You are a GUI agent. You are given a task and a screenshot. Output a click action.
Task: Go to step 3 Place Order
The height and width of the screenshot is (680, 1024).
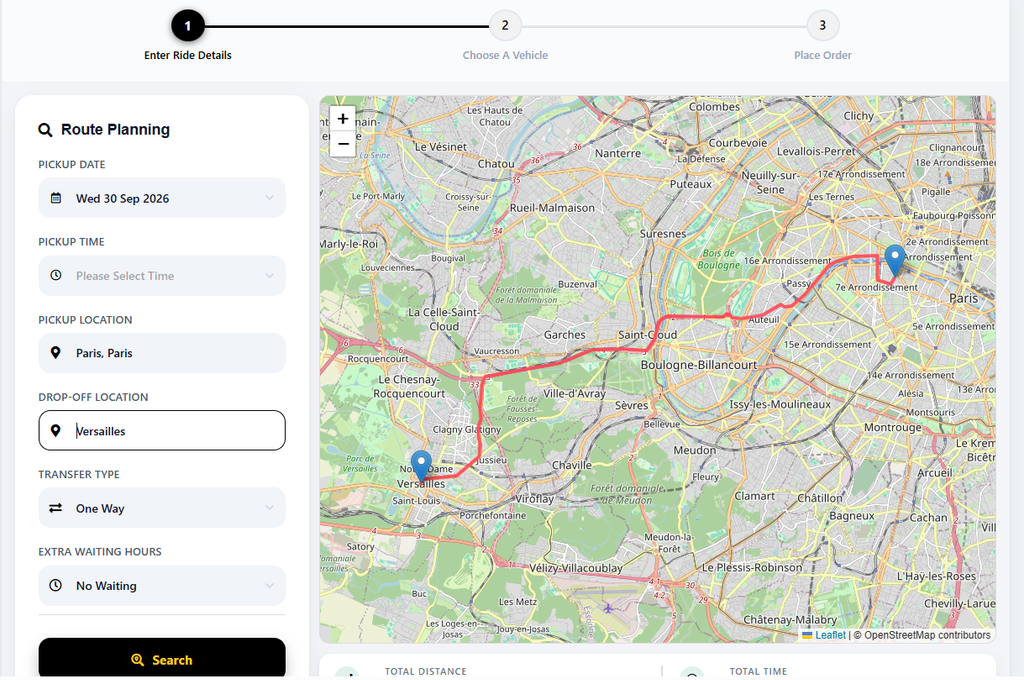point(822,25)
